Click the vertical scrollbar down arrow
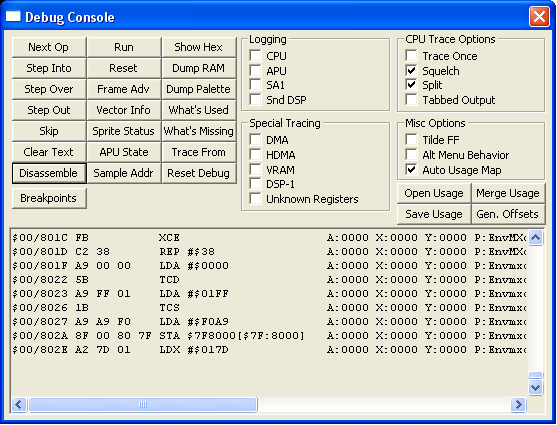This screenshot has width=557, height=425. tap(535, 387)
